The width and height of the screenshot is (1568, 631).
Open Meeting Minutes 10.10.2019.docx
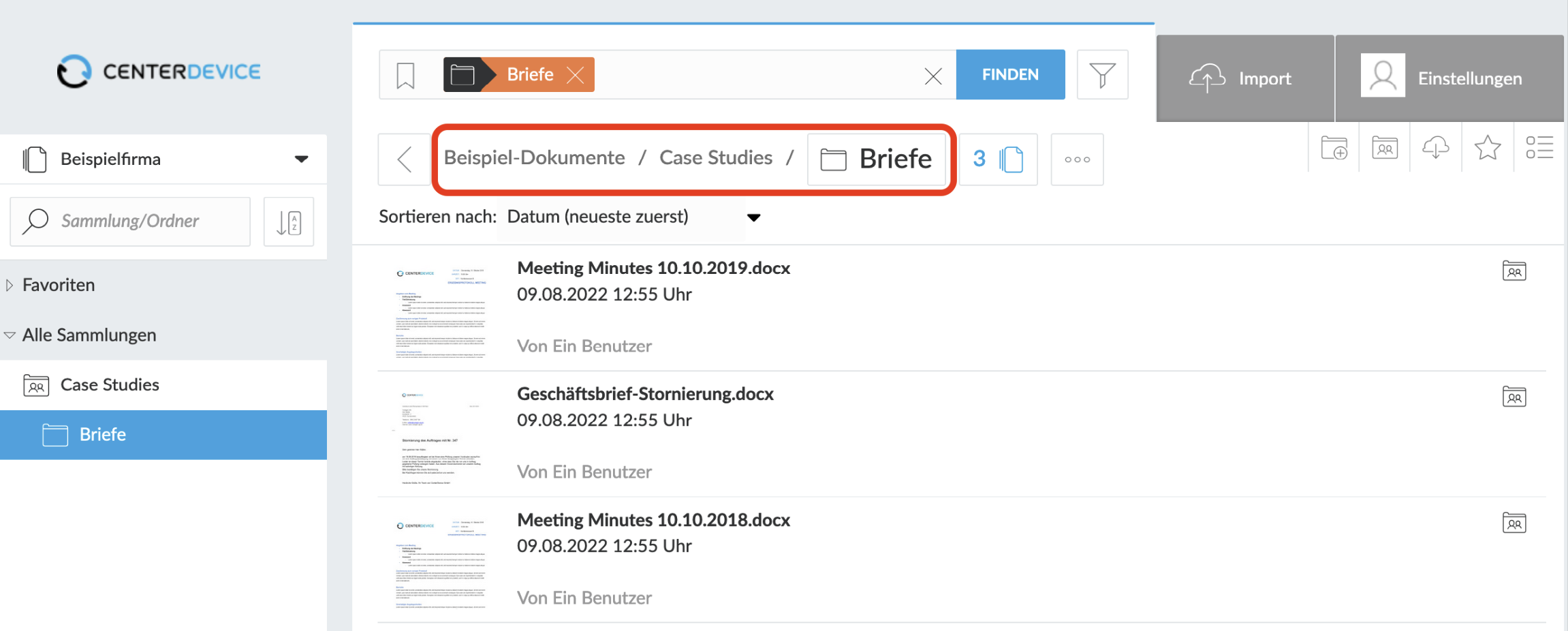[653, 268]
